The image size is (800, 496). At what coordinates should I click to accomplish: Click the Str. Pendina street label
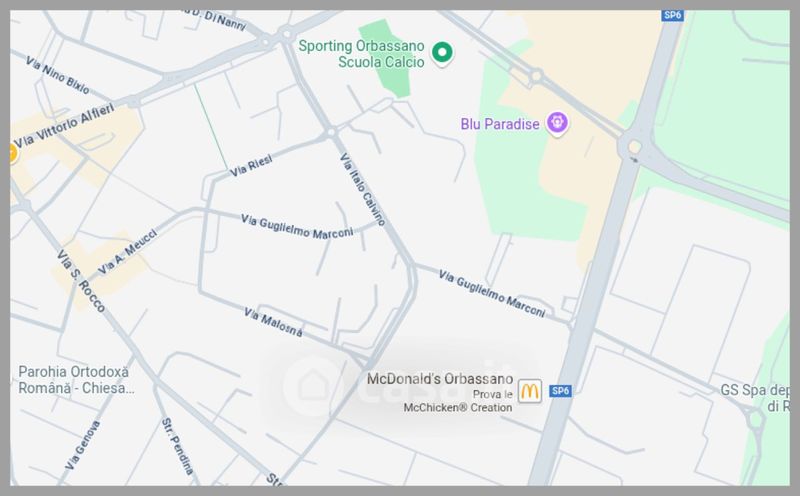(x=178, y=447)
